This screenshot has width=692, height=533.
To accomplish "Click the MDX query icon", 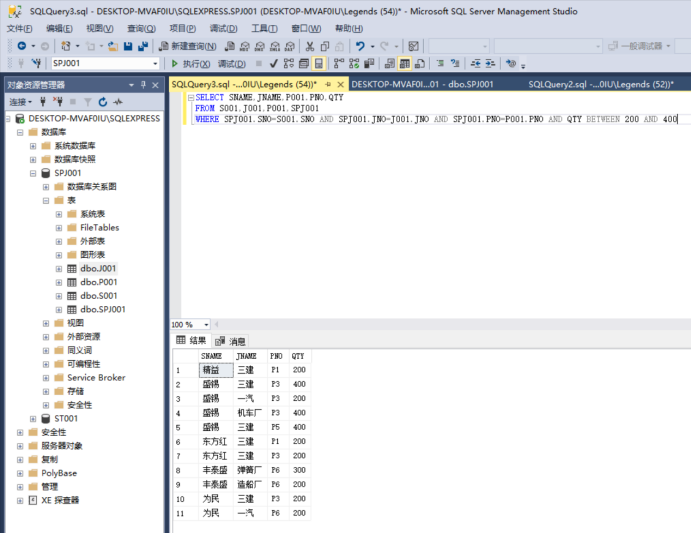I will [x=245, y=46].
